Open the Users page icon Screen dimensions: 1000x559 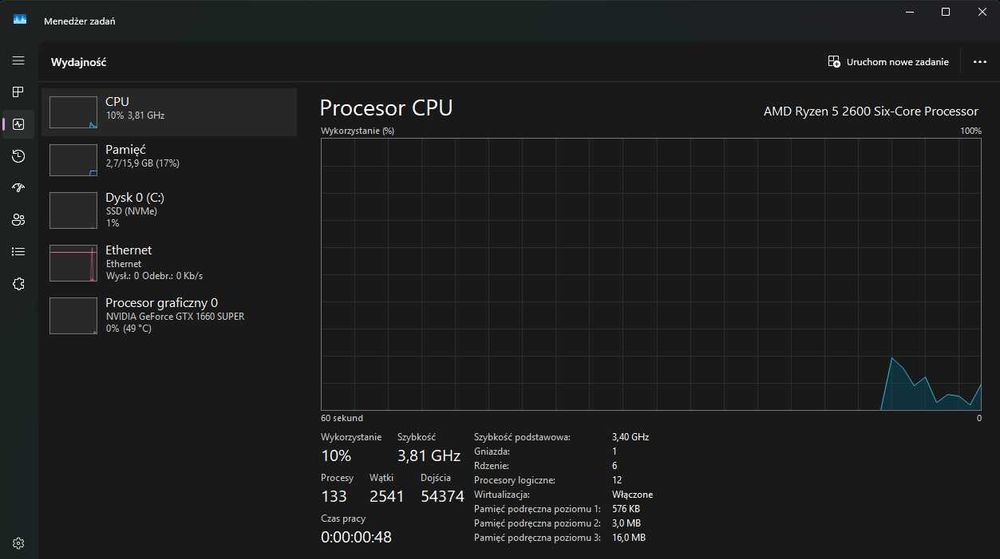click(18, 220)
